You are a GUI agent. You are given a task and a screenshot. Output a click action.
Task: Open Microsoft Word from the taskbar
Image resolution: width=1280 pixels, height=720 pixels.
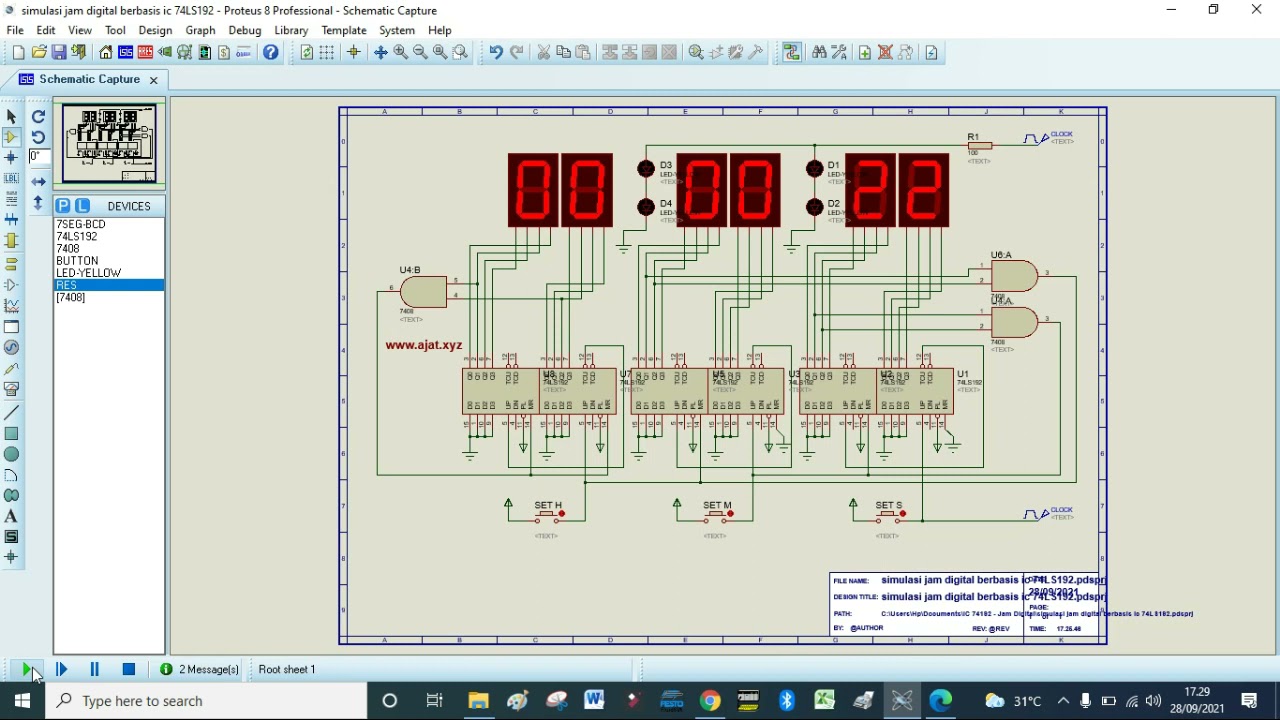click(594, 700)
